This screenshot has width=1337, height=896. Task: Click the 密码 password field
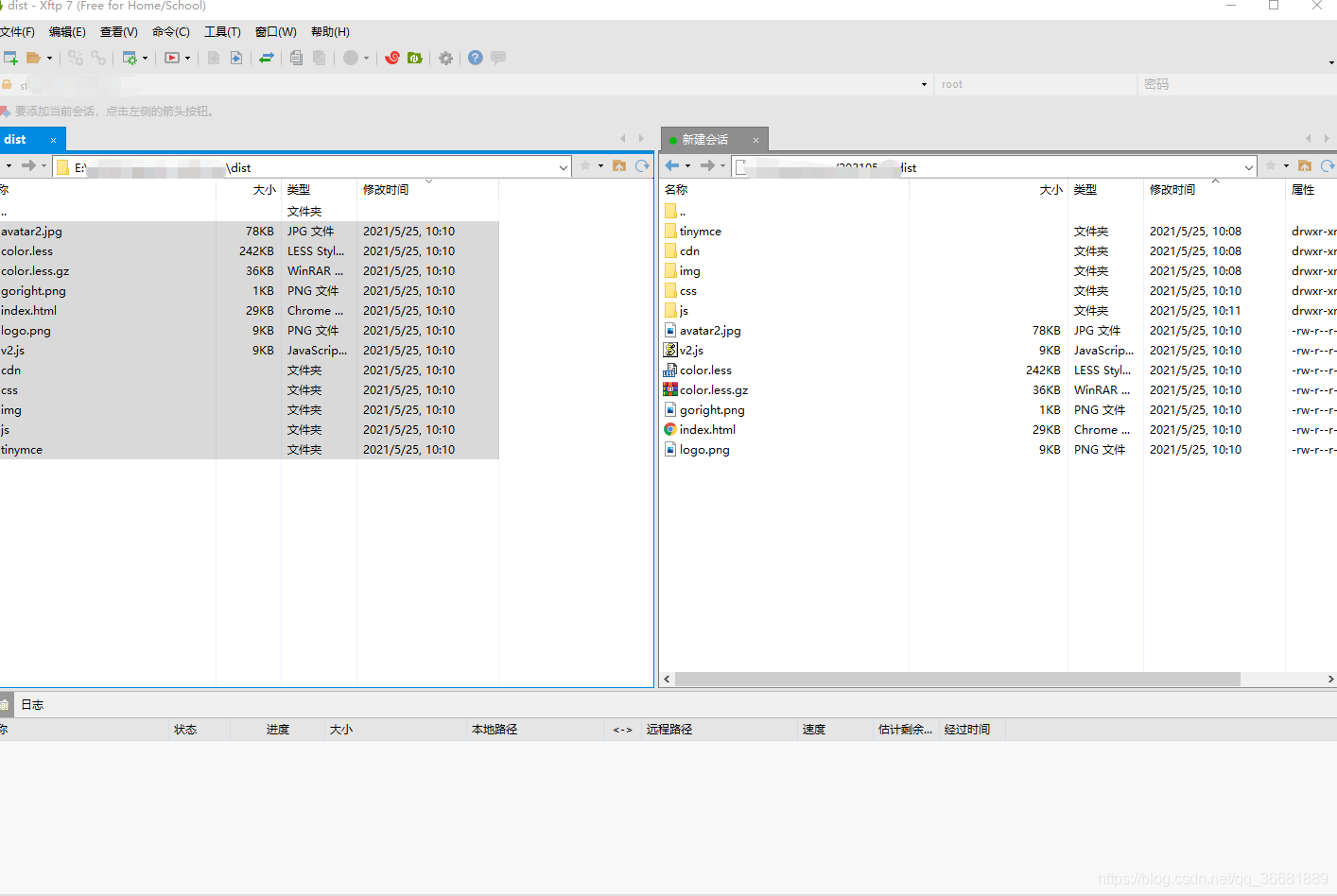pyautogui.click(x=1237, y=84)
